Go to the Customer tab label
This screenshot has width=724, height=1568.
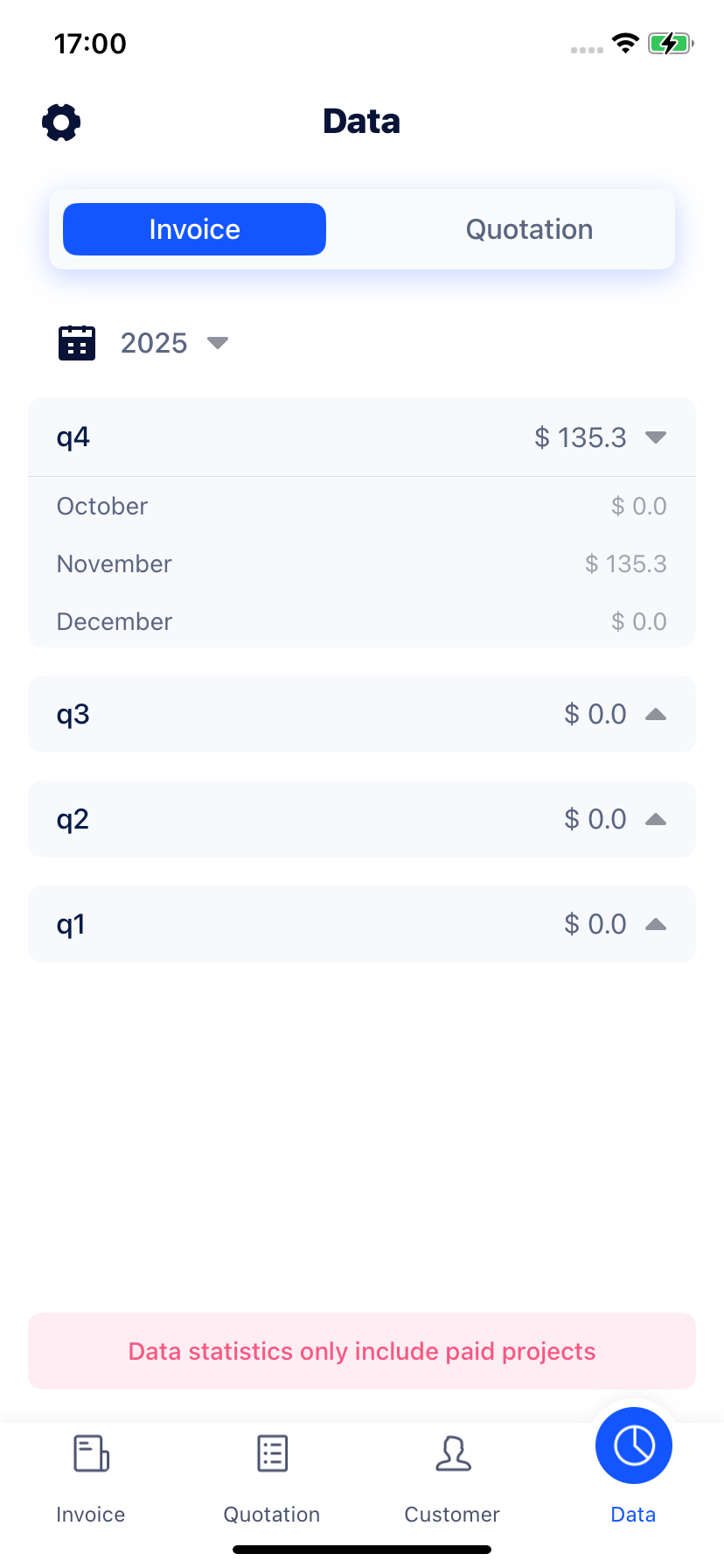pyautogui.click(x=452, y=1515)
